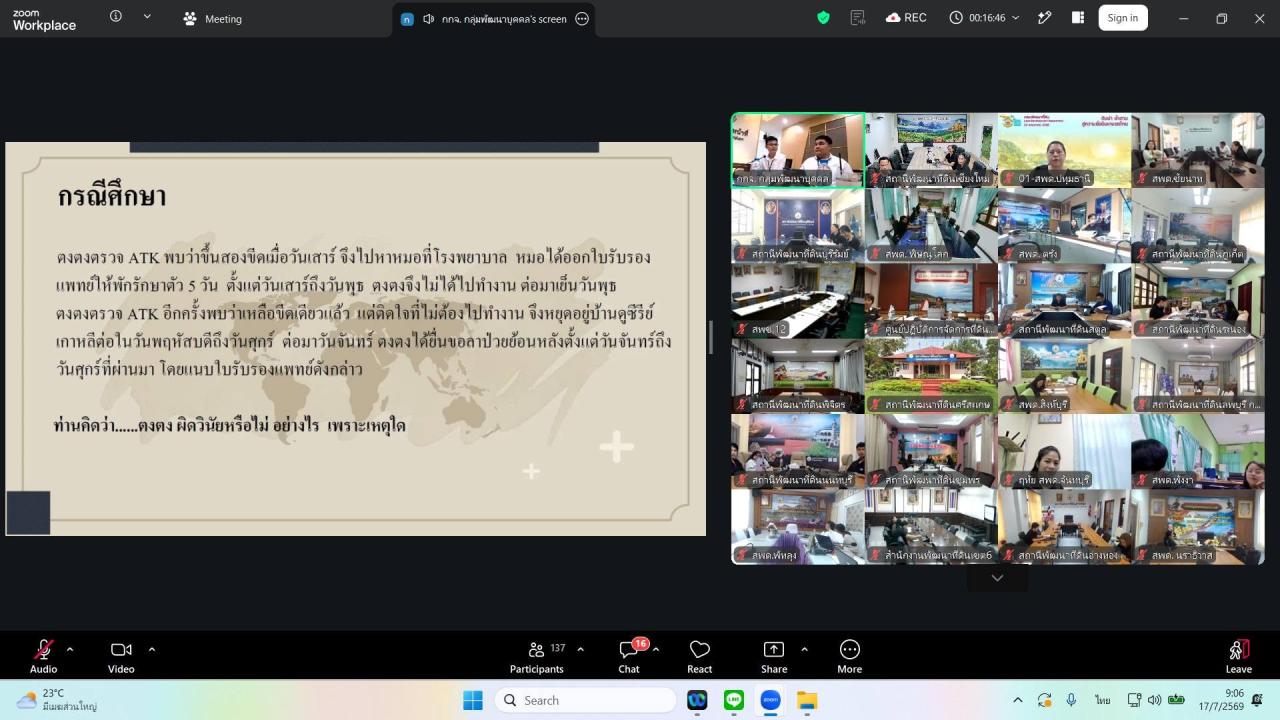This screenshot has width=1280, height=720.
Task: Click the divider handle beside shared screen
Action: [711, 338]
